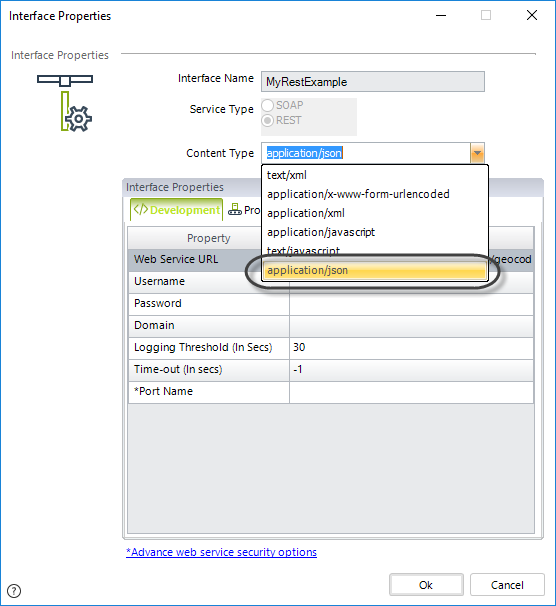Click the Ok button
This screenshot has width=556, height=606.
point(426,585)
